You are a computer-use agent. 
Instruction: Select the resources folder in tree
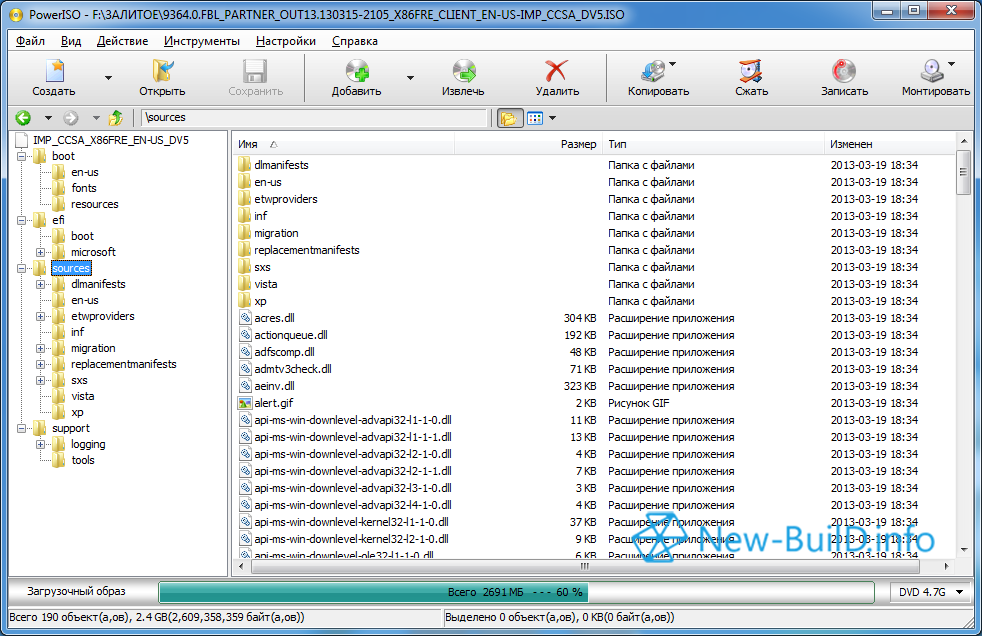click(95, 204)
